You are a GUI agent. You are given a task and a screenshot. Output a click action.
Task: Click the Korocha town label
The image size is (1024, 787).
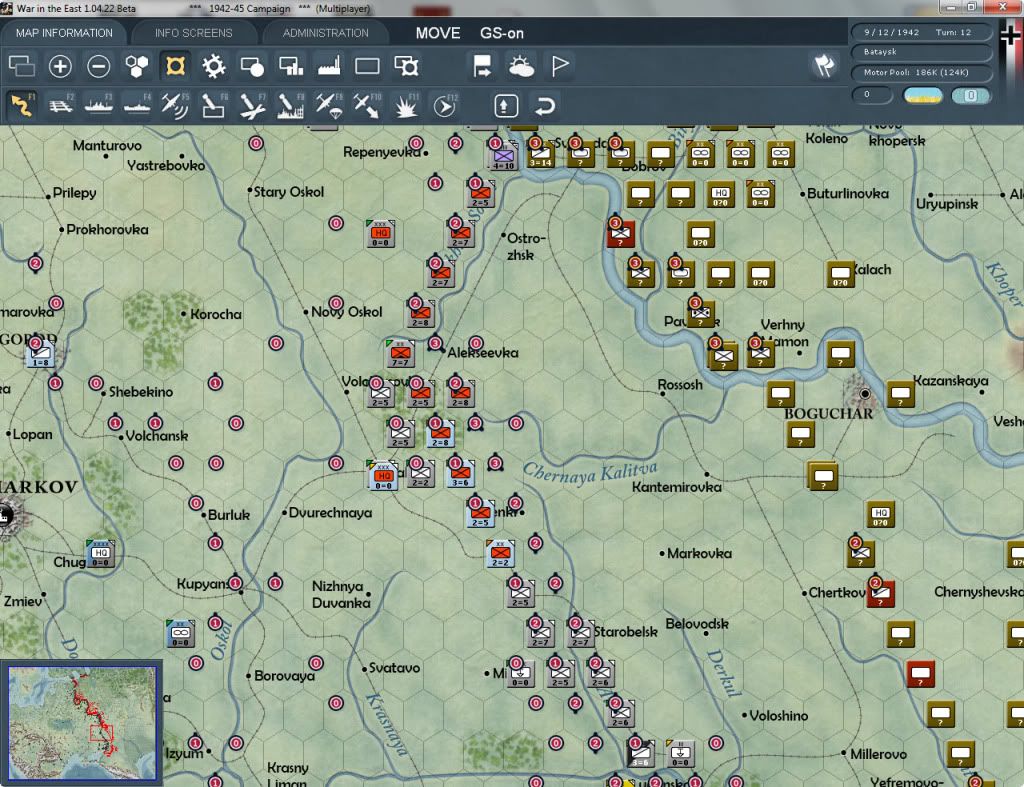216,314
